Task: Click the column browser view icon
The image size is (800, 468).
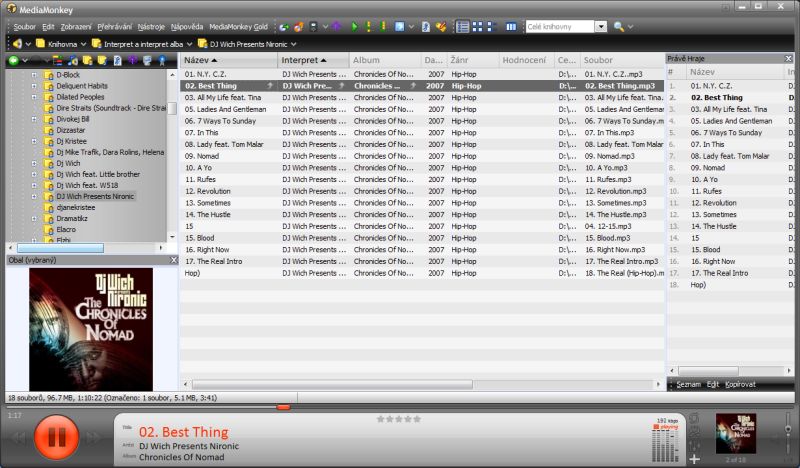Action: click(x=511, y=27)
